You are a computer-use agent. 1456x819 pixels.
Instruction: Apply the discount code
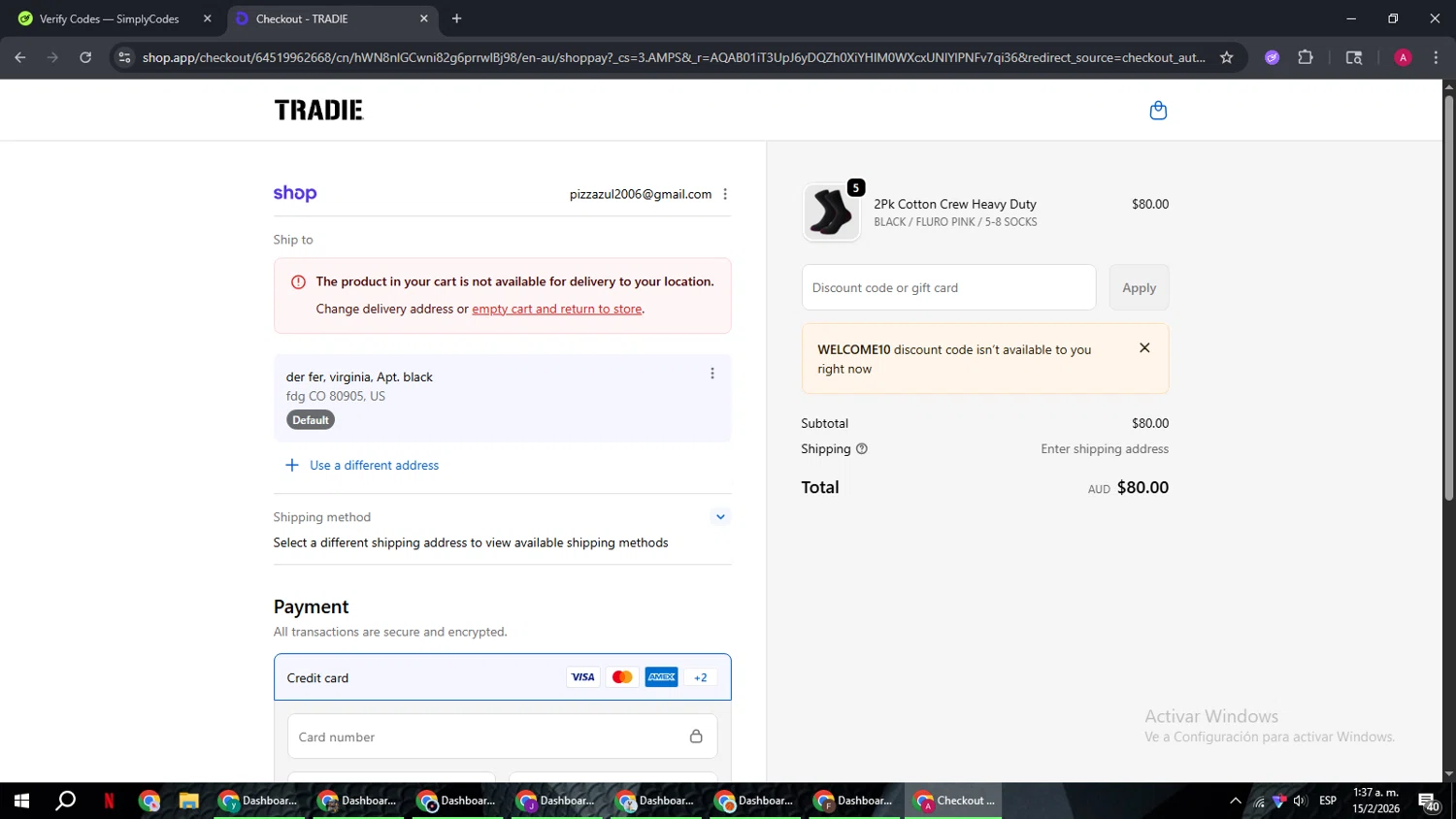[x=1139, y=287]
